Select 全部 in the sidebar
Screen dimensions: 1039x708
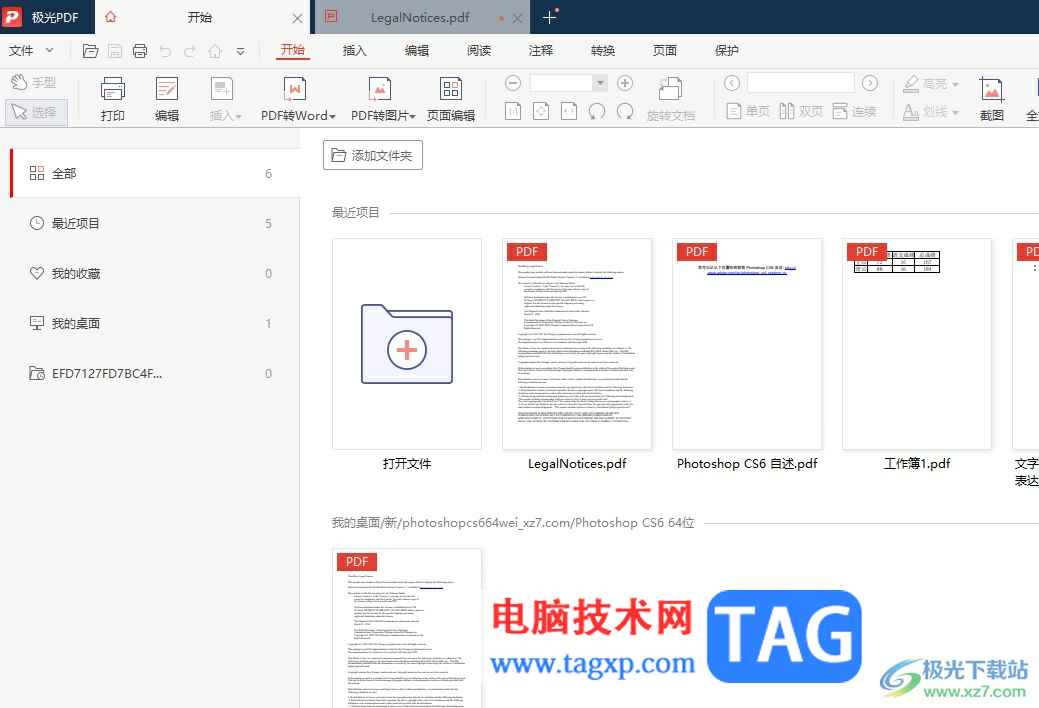(x=154, y=173)
